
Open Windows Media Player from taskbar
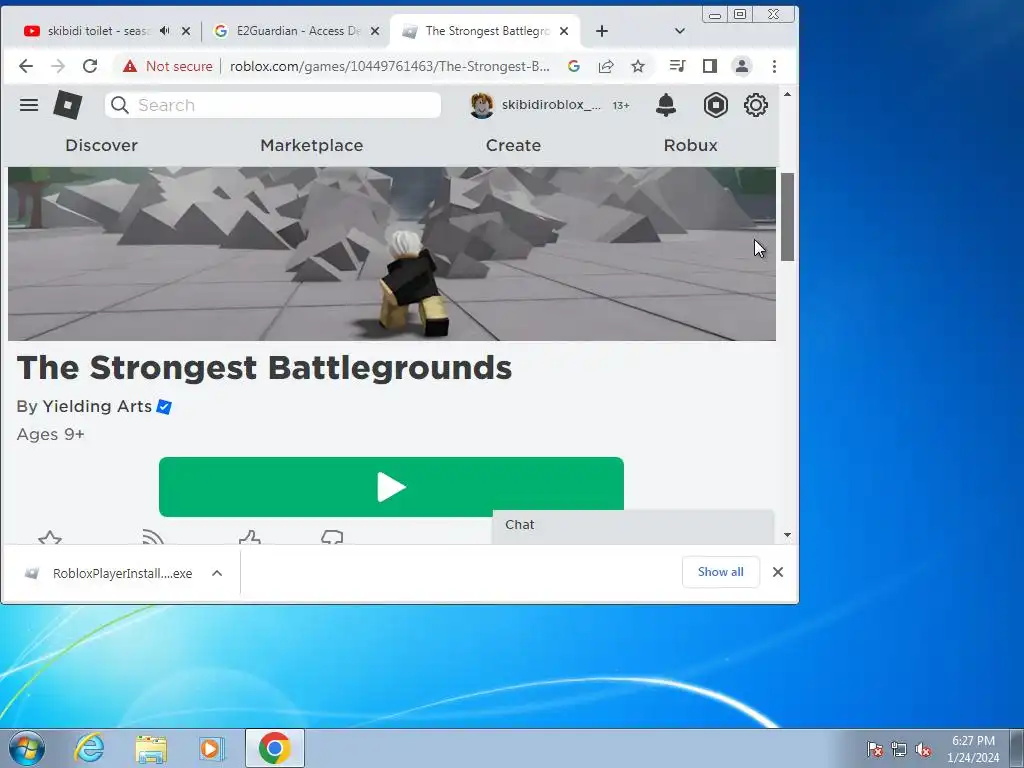coord(212,748)
